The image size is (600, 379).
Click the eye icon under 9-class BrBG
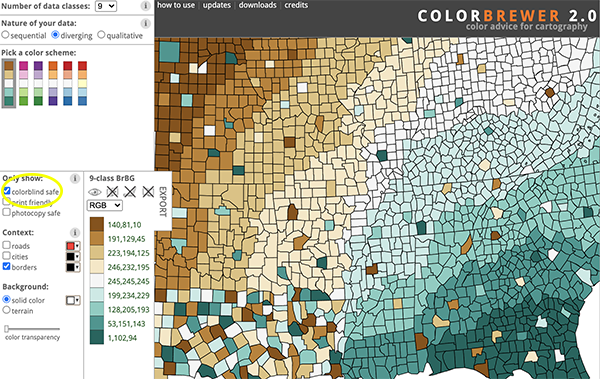pos(95,192)
